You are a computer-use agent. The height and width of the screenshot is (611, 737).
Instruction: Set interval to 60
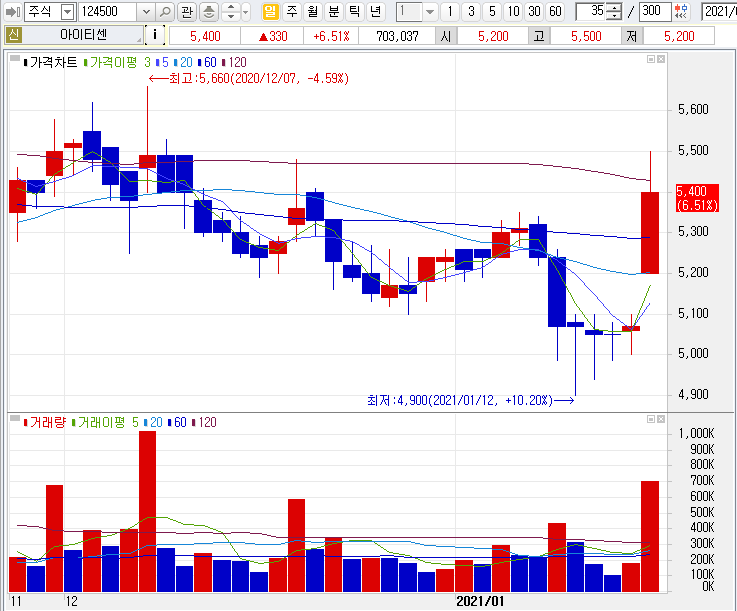click(555, 11)
